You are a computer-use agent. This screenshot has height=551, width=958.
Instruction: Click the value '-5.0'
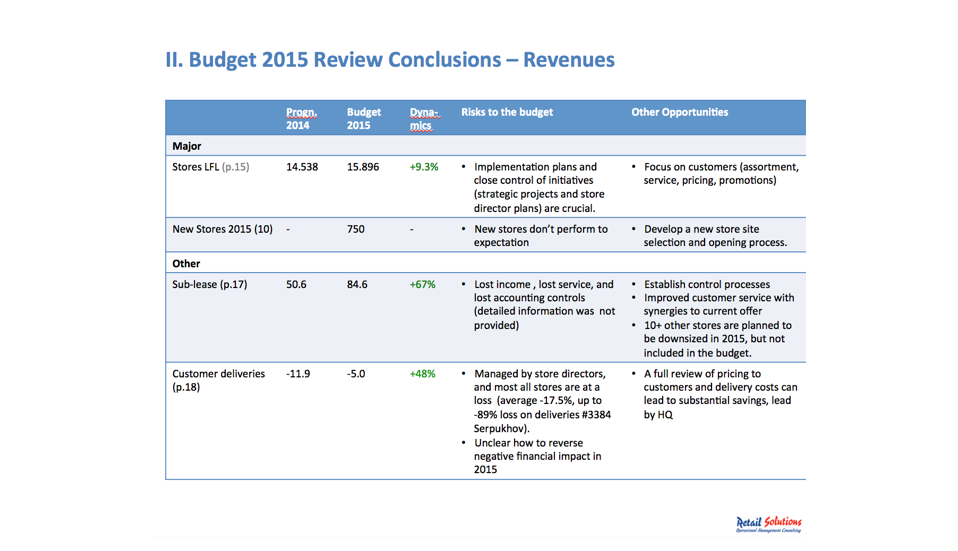[356, 373]
